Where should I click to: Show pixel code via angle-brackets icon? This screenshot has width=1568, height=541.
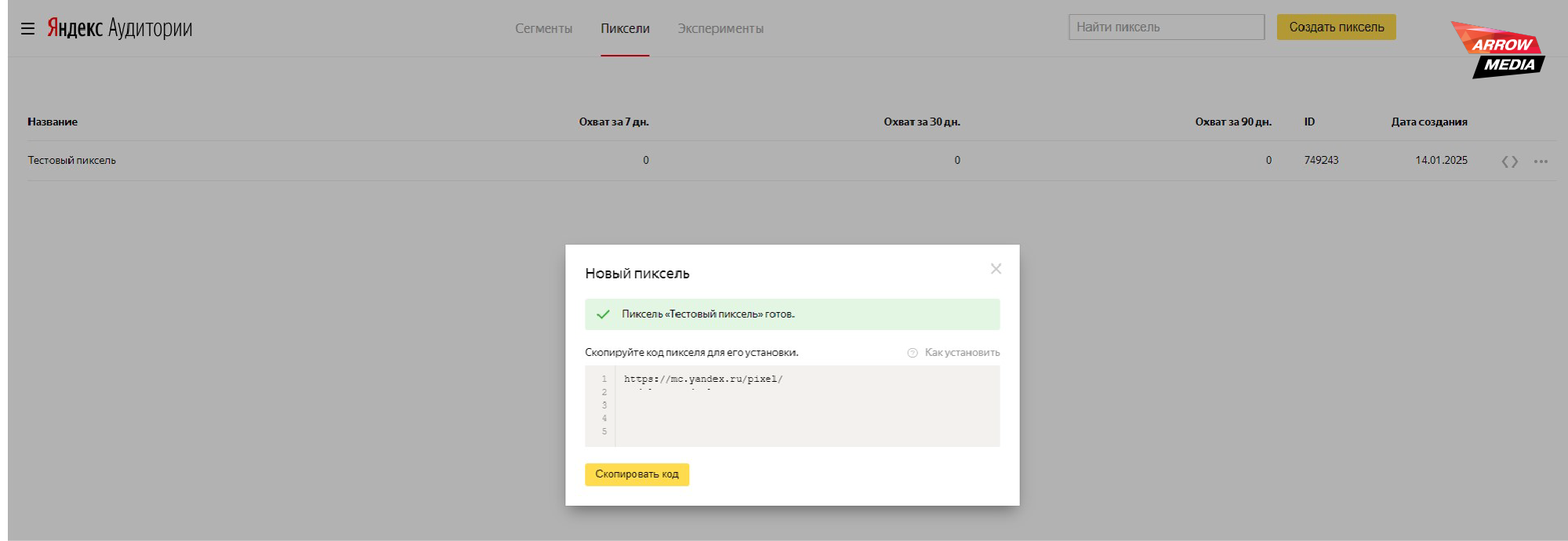tap(1509, 162)
